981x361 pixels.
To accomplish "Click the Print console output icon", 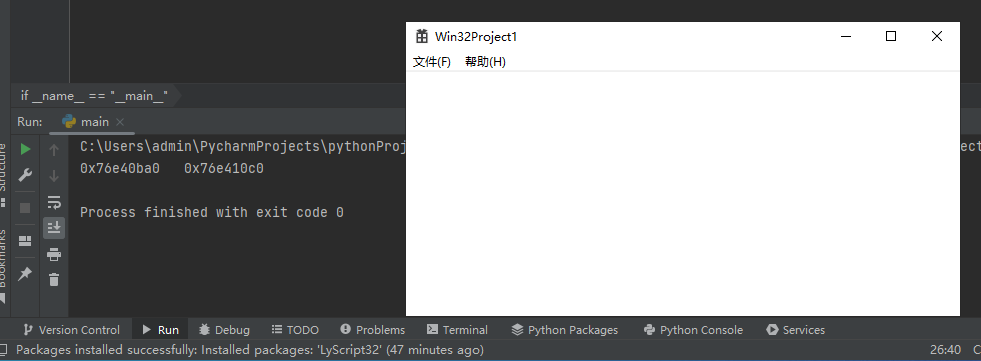I will [54, 254].
